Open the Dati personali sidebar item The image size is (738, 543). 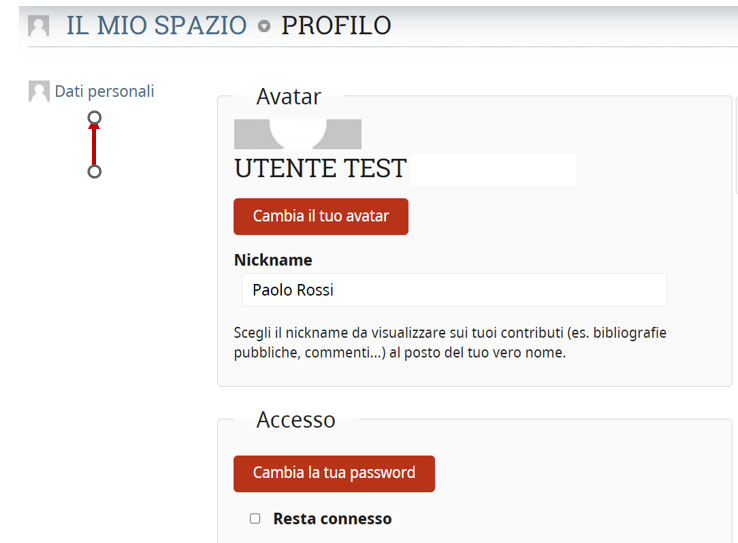coord(104,91)
